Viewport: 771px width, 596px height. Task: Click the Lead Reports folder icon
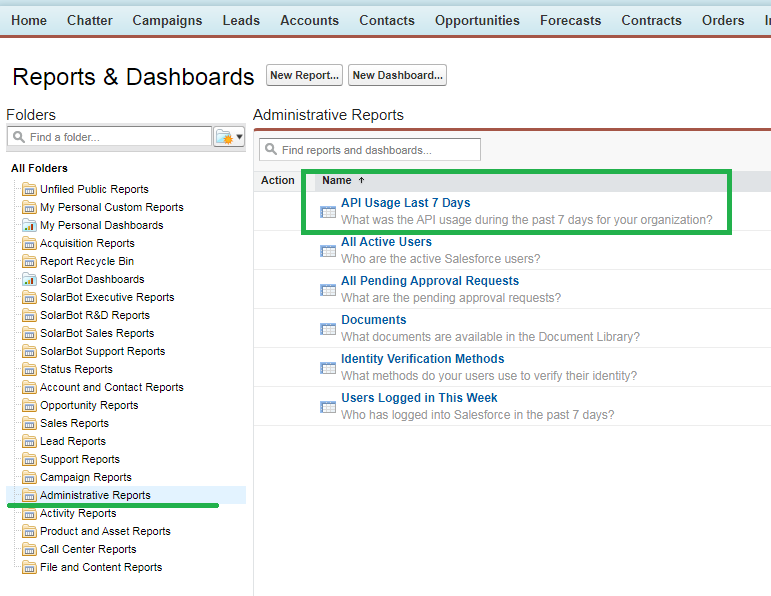[30, 442]
